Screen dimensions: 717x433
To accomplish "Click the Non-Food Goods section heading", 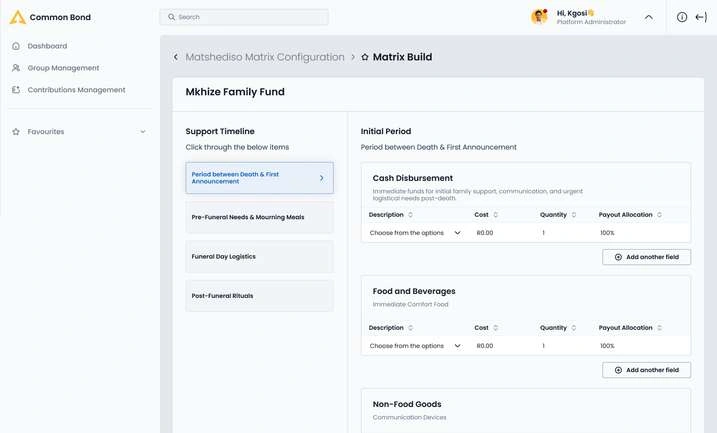I will tap(407, 404).
